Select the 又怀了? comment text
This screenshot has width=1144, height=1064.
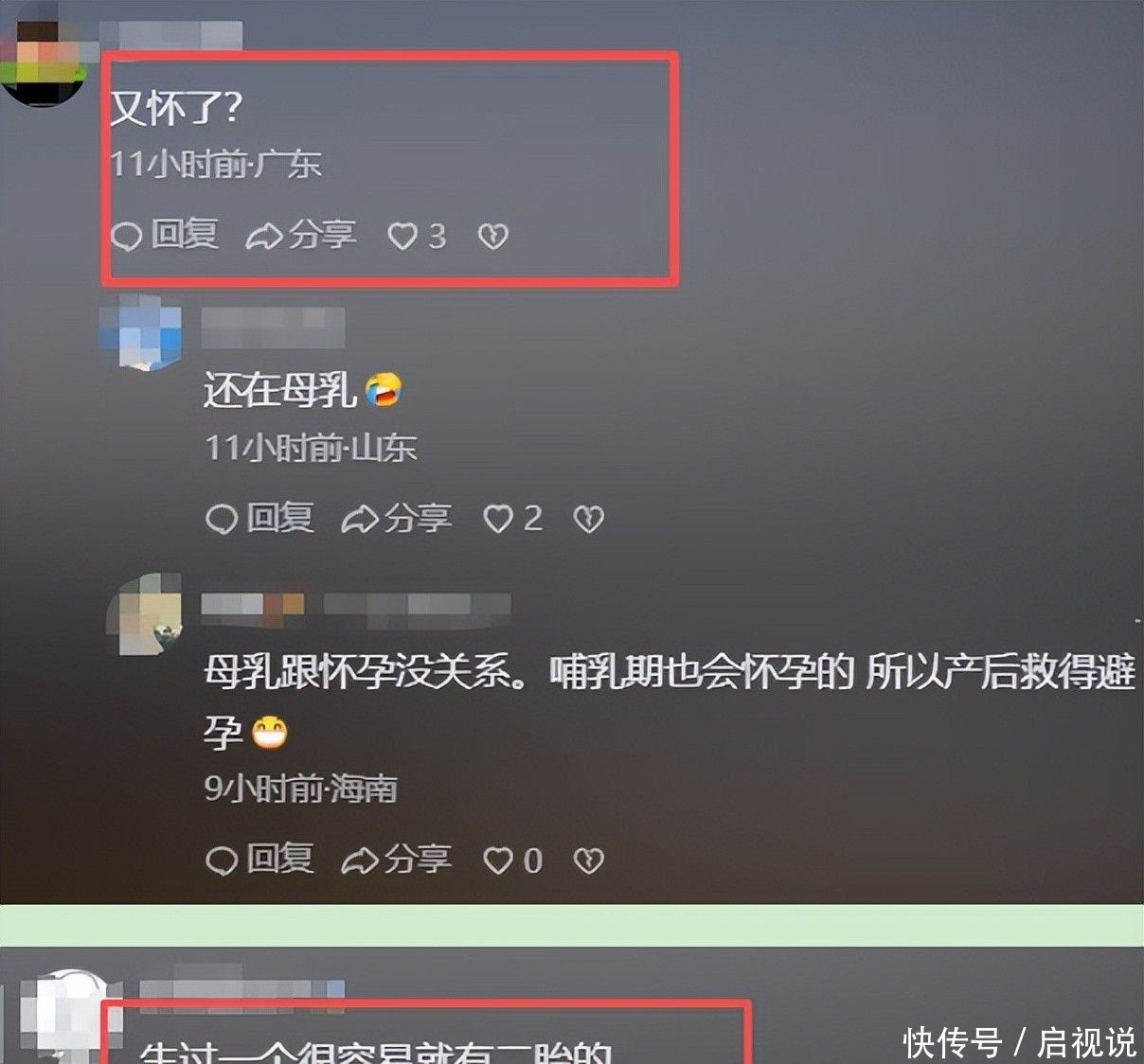176,108
